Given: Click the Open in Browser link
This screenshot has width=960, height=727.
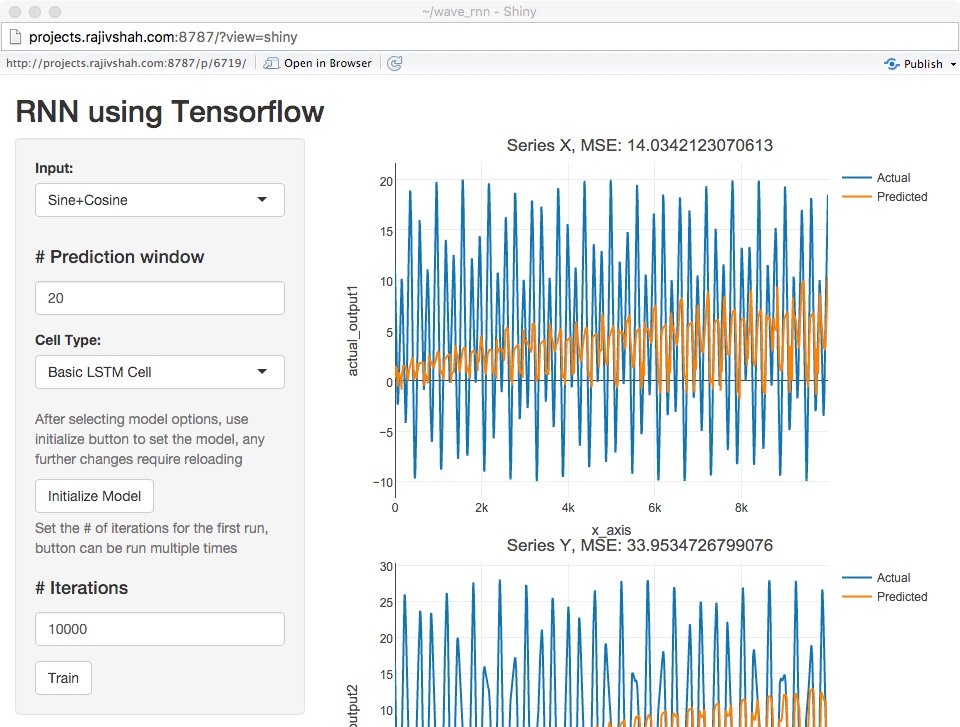Looking at the screenshot, I should click(x=327, y=63).
